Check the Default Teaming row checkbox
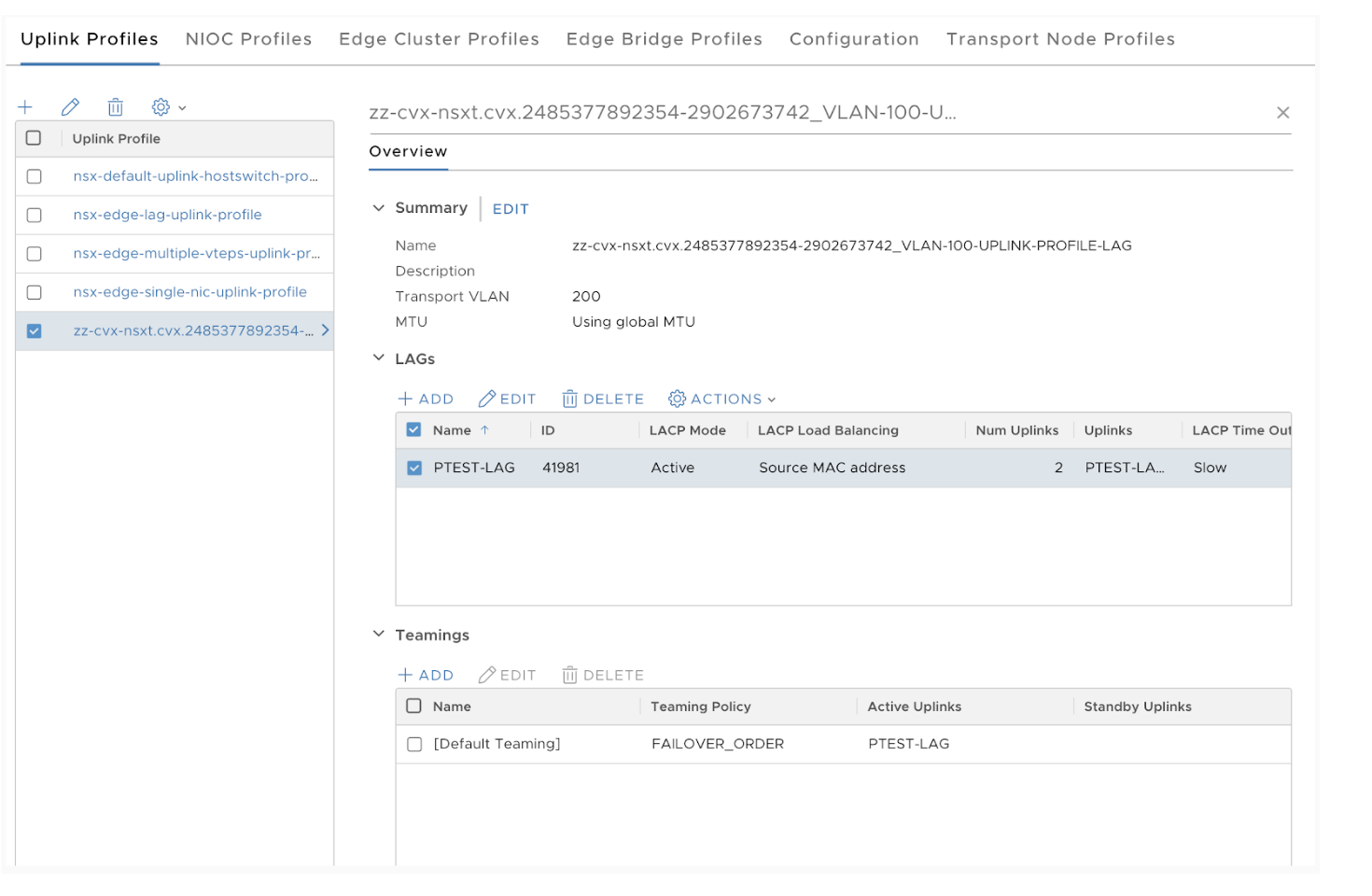 click(x=414, y=745)
